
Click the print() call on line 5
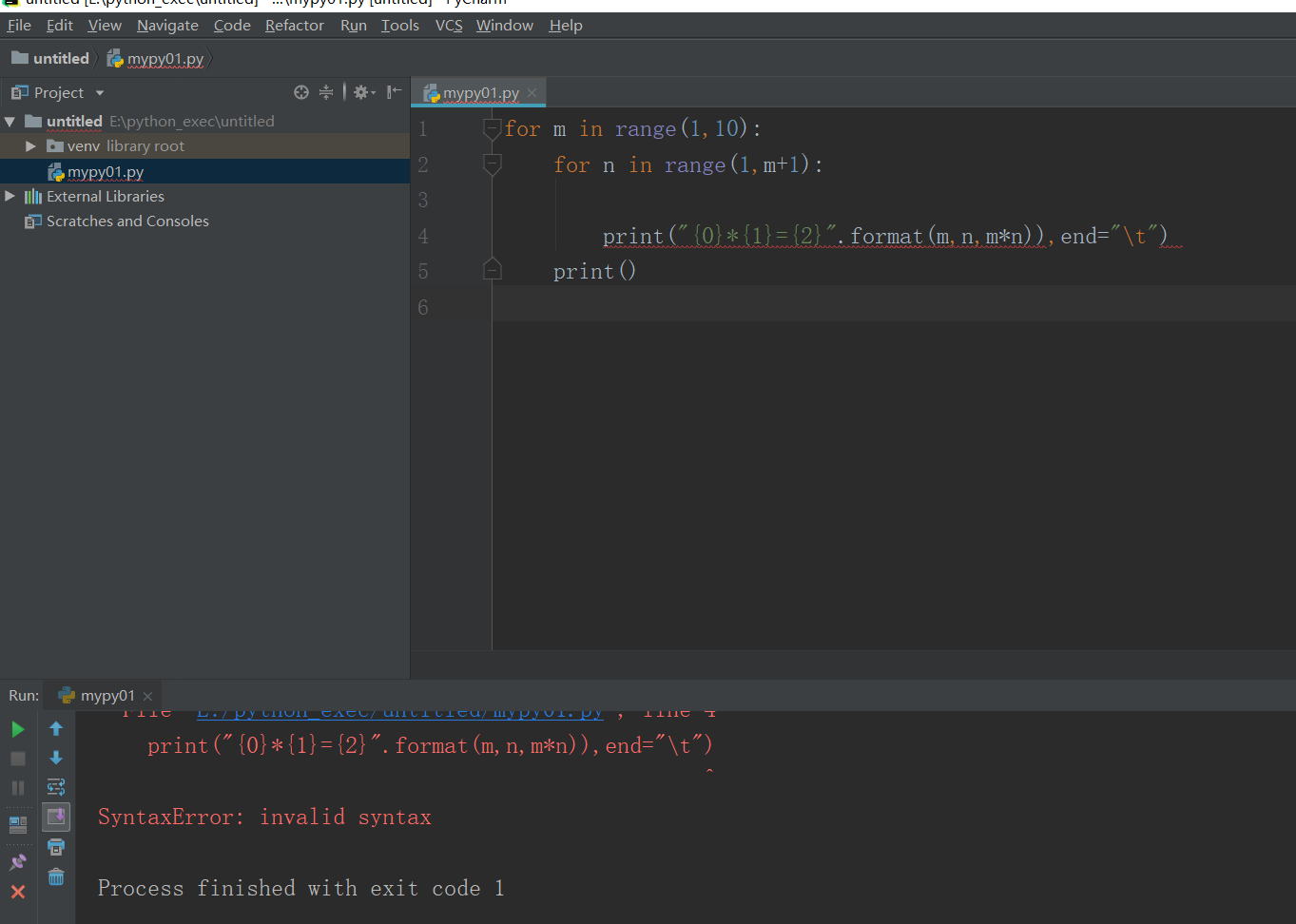(594, 272)
